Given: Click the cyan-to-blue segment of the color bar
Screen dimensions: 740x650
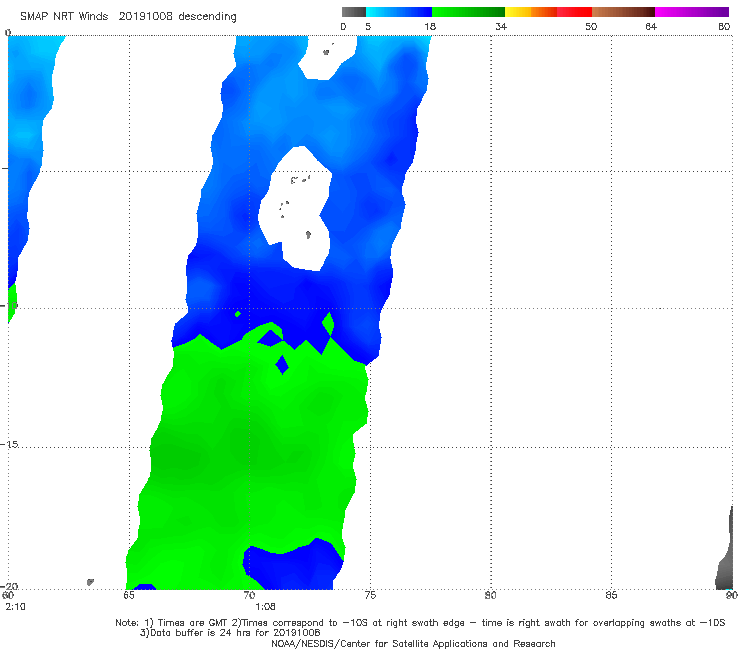Looking at the screenshot, I should click(399, 12).
